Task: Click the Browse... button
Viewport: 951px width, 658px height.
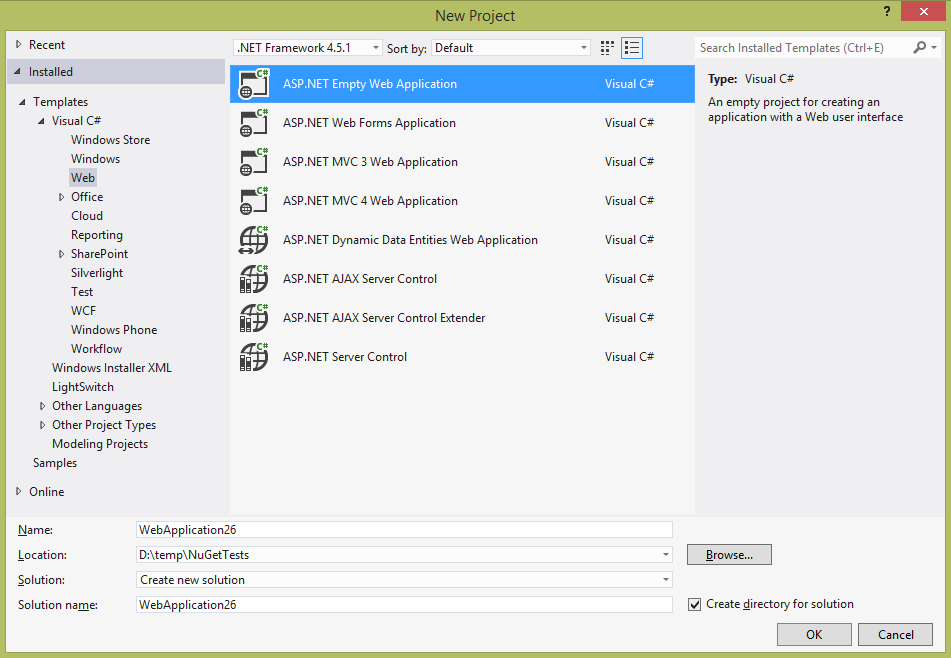Action: coord(729,555)
